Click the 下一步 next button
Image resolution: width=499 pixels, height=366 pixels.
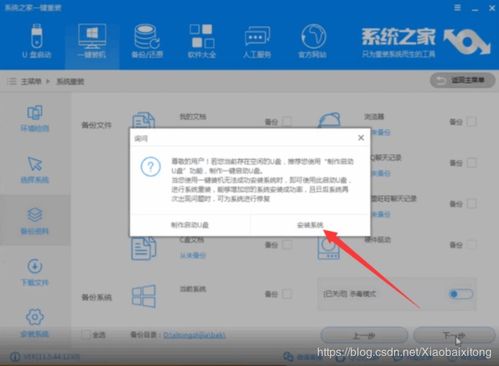coord(454,335)
